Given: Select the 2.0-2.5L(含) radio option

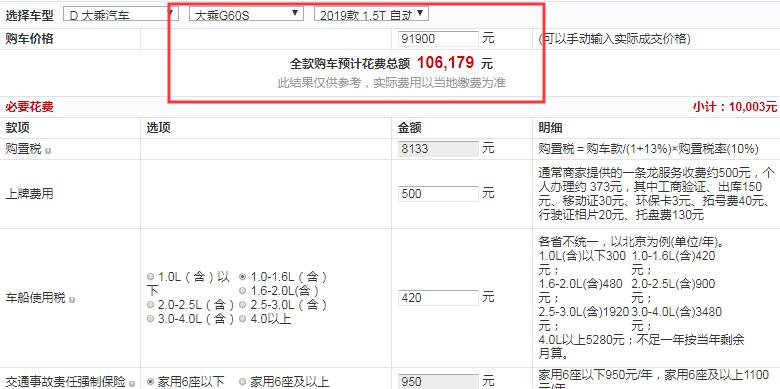Looking at the screenshot, I should [x=151, y=304].
